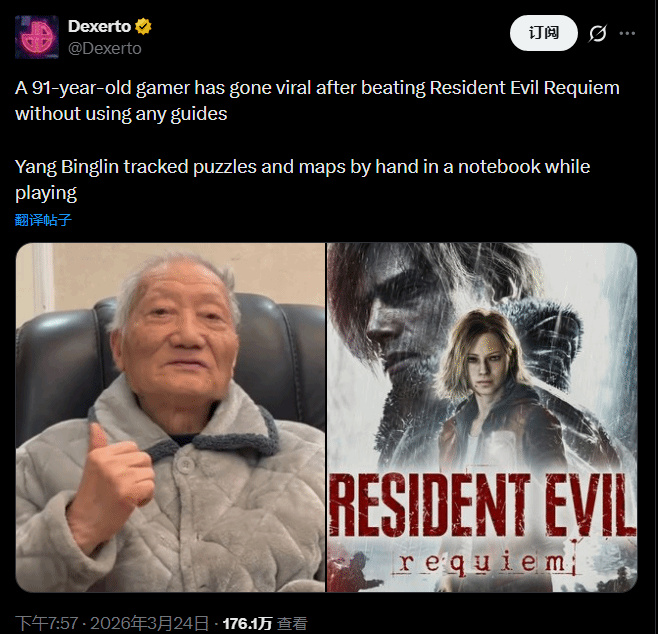Click the requiem subtitle text on poster
This screenshot has height=634, width=658.
[483, 563]
